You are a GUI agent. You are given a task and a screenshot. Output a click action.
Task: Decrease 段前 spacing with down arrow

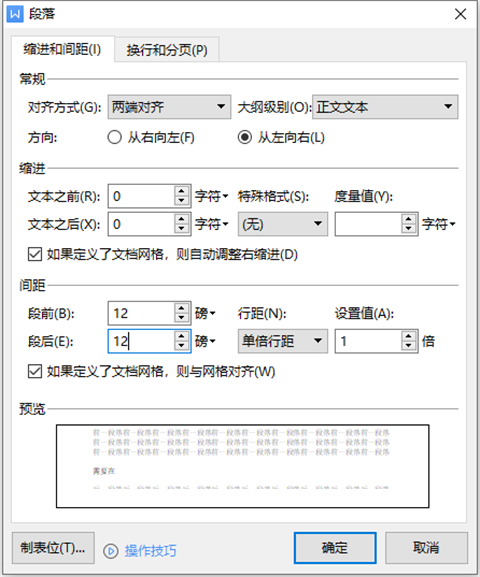coord(181,318)
